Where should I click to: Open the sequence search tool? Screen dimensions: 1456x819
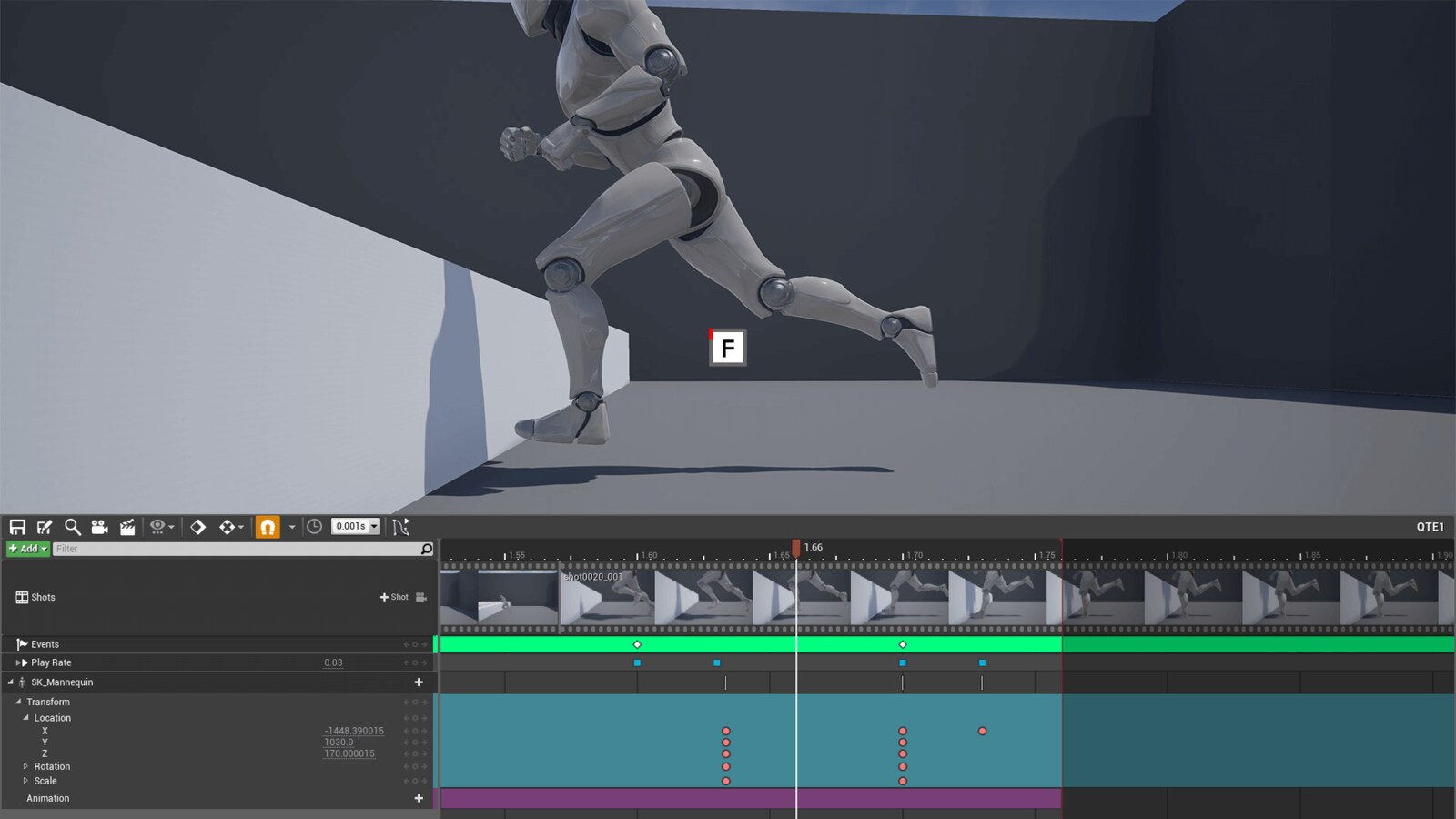click(x=72, y=526)
